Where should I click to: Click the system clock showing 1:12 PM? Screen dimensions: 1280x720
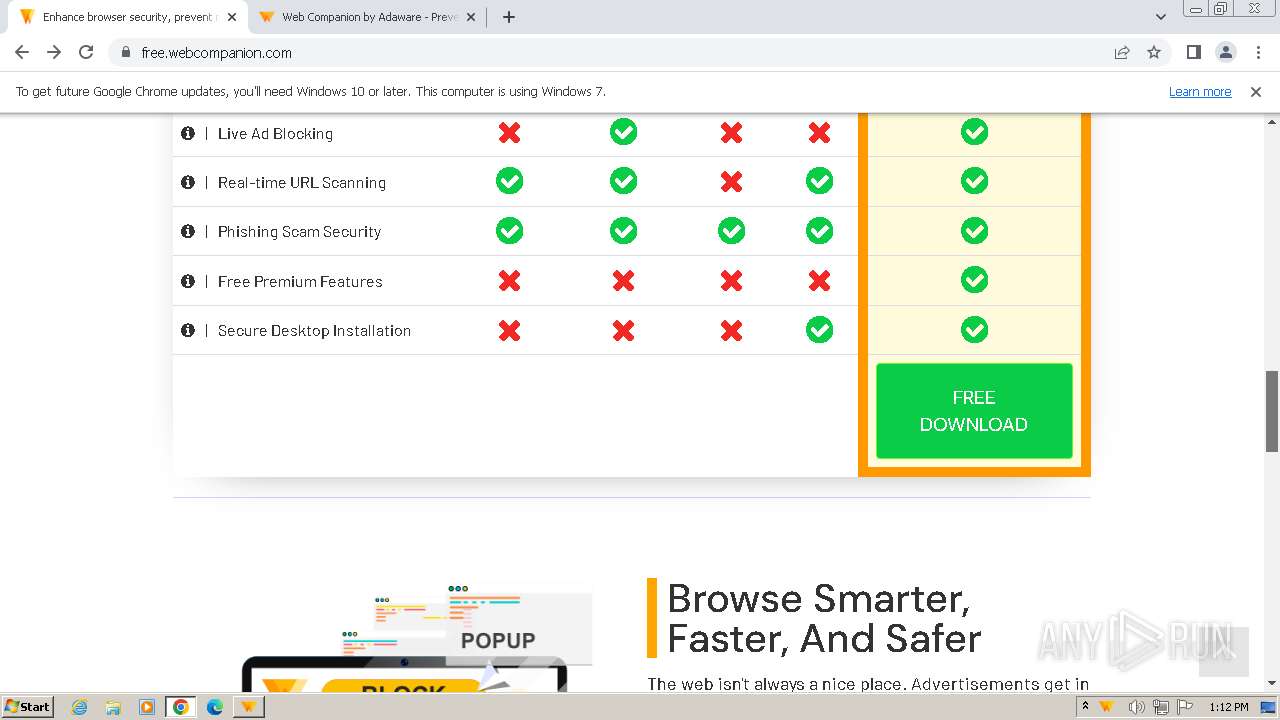pos(1229,707)
